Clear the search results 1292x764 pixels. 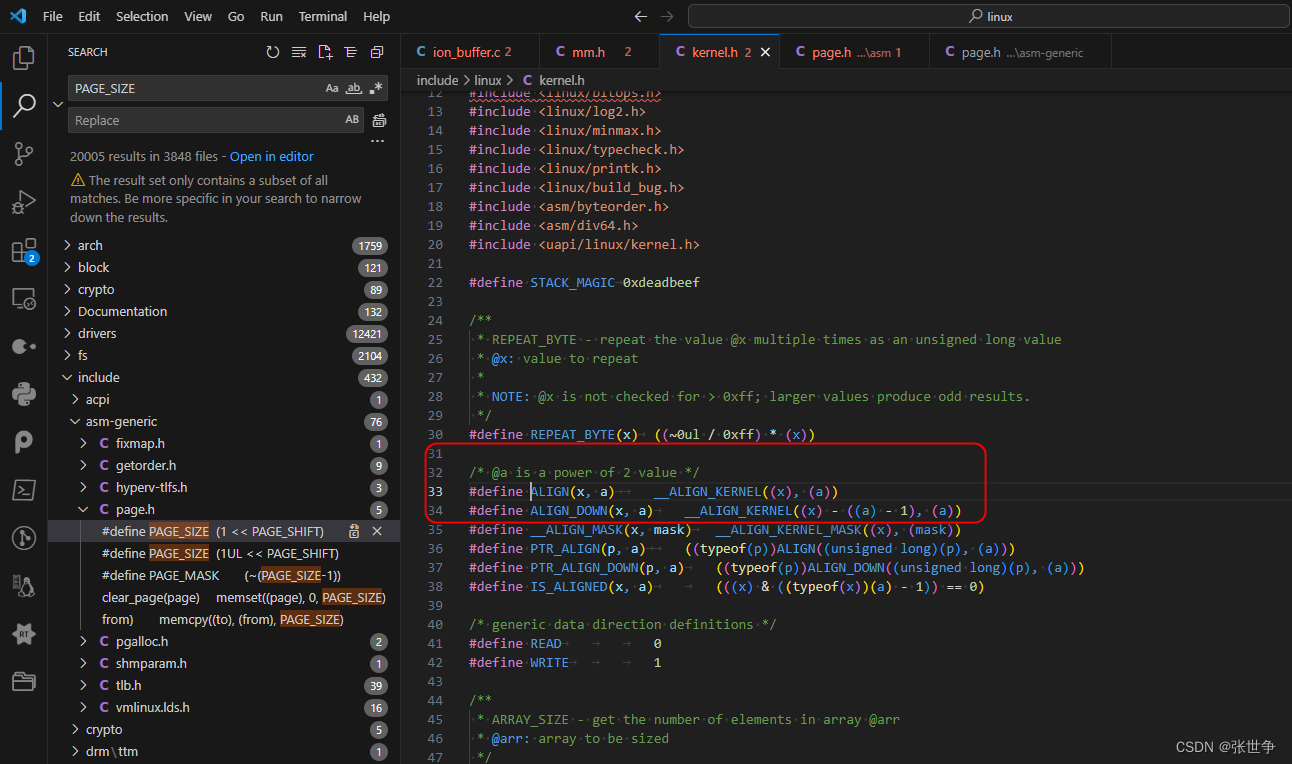pos(299,52)
